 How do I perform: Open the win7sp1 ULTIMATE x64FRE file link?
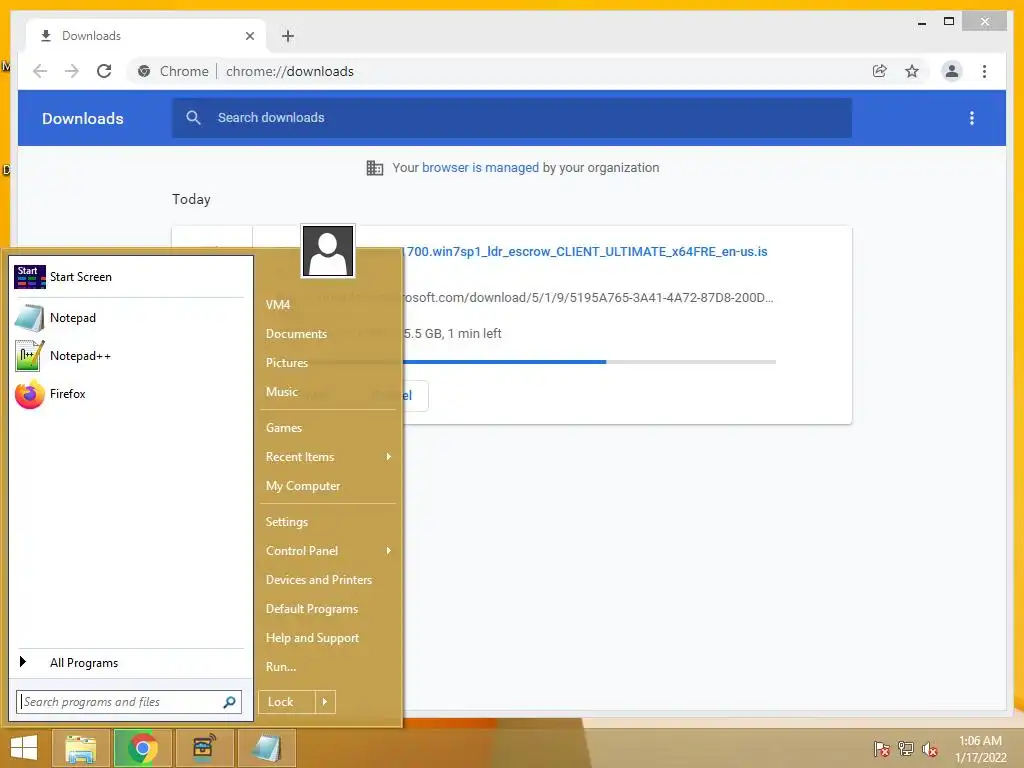tap(585, 251)
